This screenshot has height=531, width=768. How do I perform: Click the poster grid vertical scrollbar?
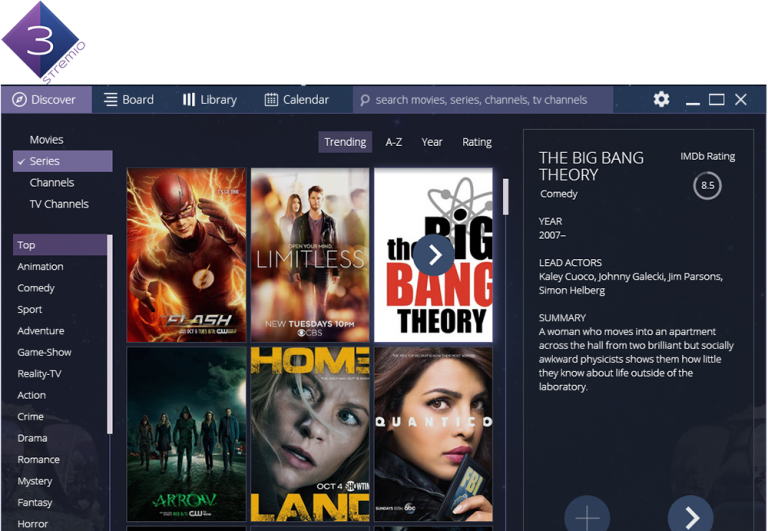click(505, 197)
